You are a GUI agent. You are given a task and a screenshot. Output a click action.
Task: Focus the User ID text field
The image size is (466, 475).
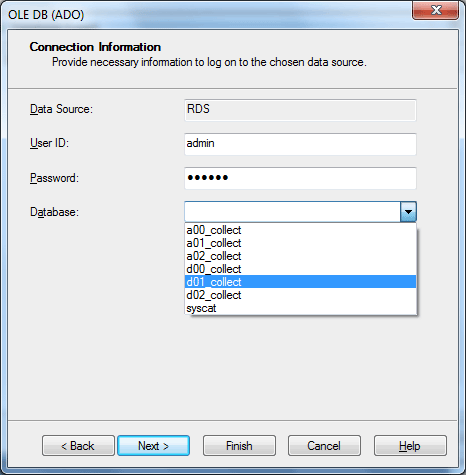(x=300, y=144)
